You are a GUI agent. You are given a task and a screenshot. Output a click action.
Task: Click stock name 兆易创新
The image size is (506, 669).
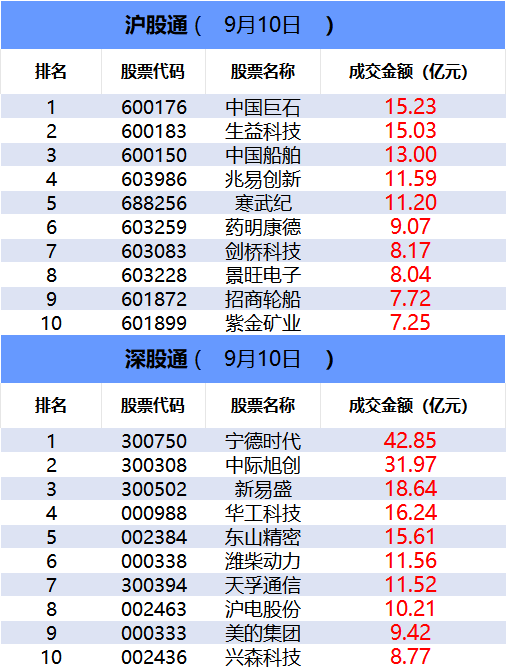tap(263, 179)
